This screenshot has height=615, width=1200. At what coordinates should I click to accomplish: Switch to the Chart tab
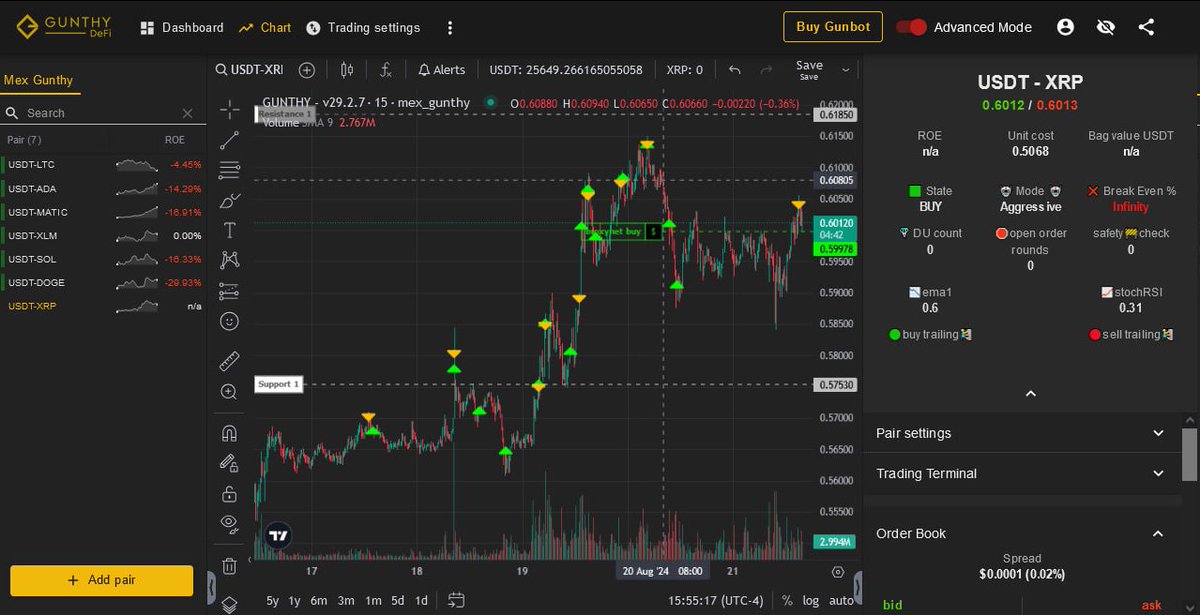coord(265,27)
